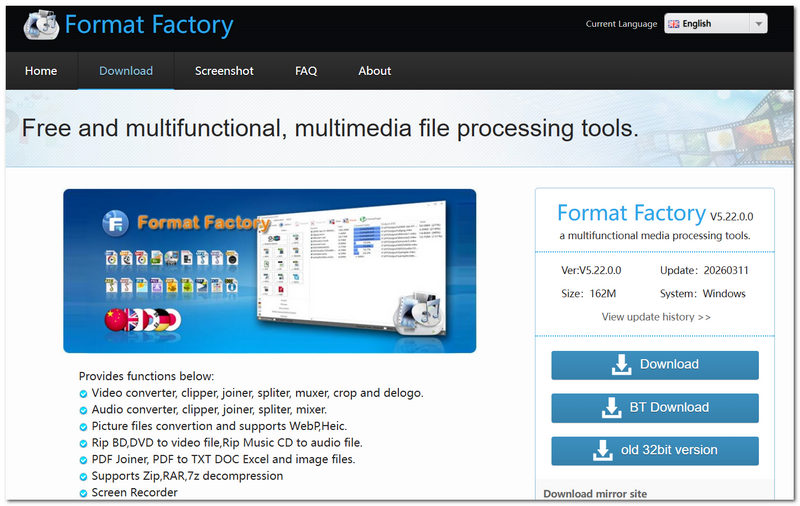Click the 'Free and multifunctional' headline text
Screen dimensions: 800x506
coord(330,128)
